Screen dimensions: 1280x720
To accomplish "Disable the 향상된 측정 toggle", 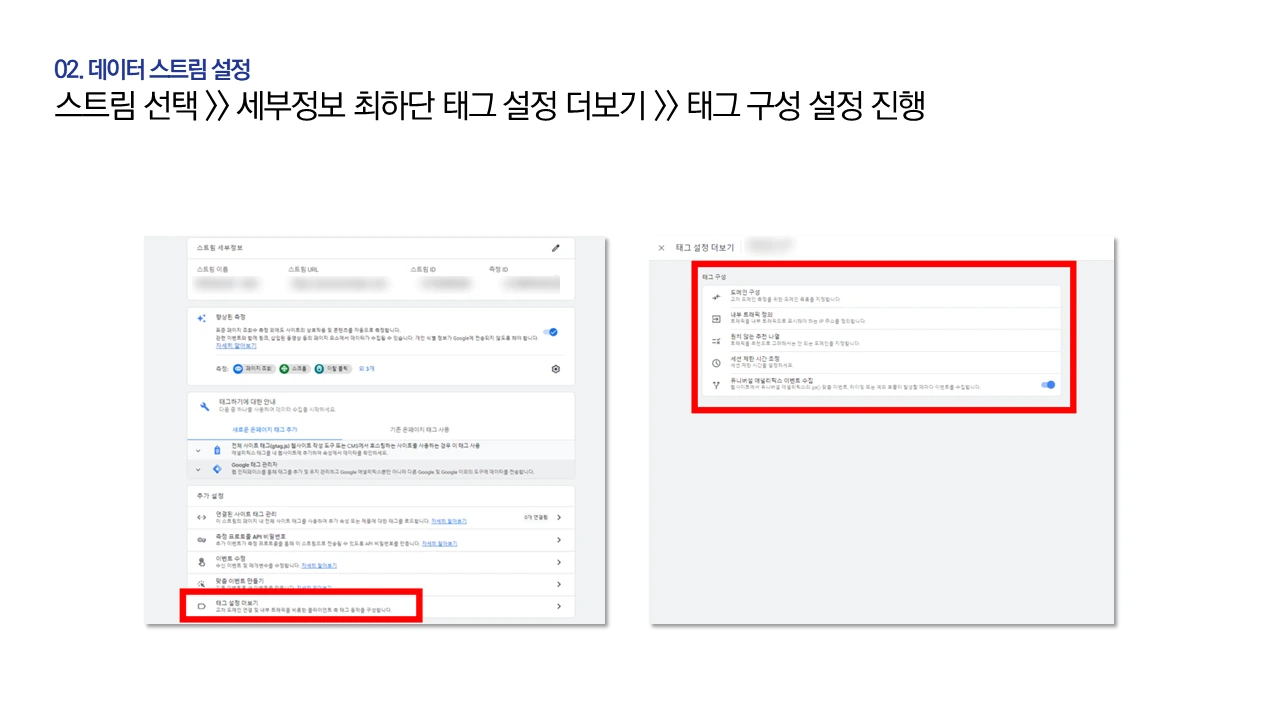I will tap(552, 332).
